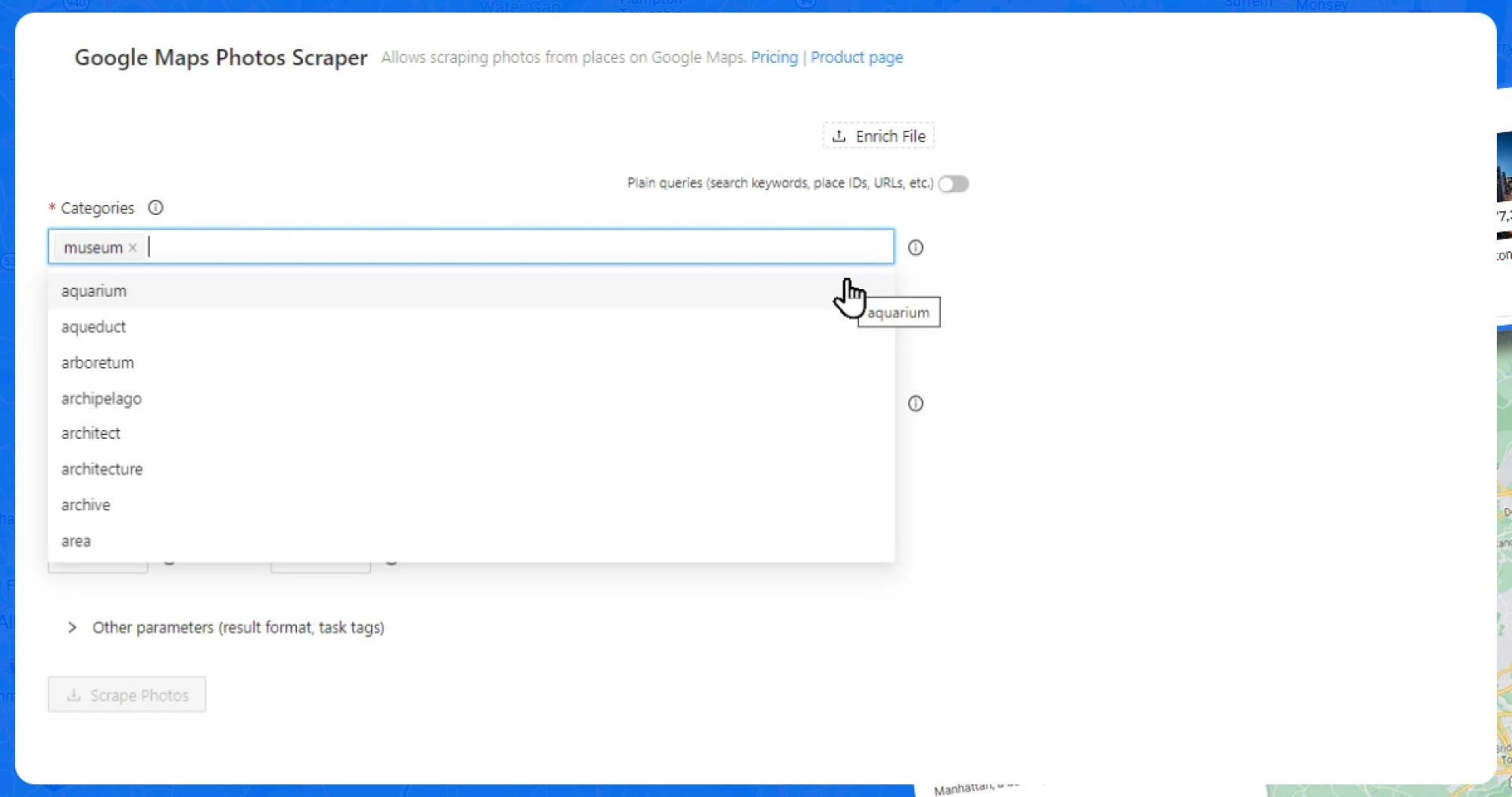Remove the museum tag with its x icon

(x=133, y=247)
